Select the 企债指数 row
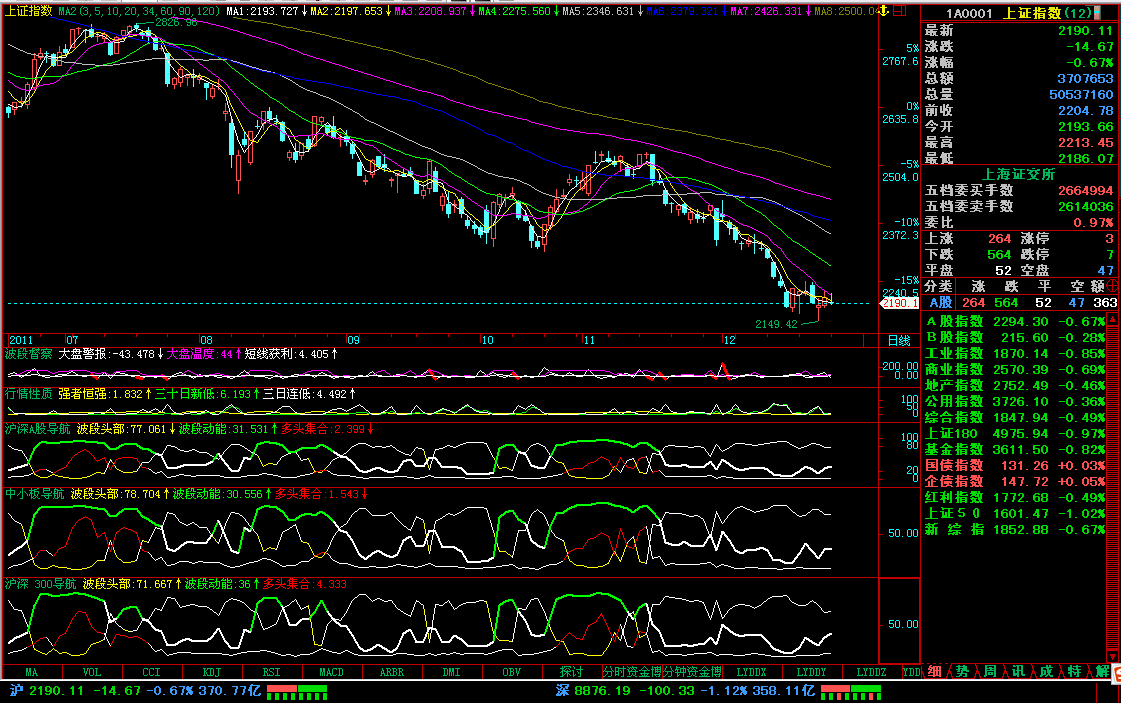Image resolution: width=1121 pixels, height=703 pixels. click(x=1015, y=481)
